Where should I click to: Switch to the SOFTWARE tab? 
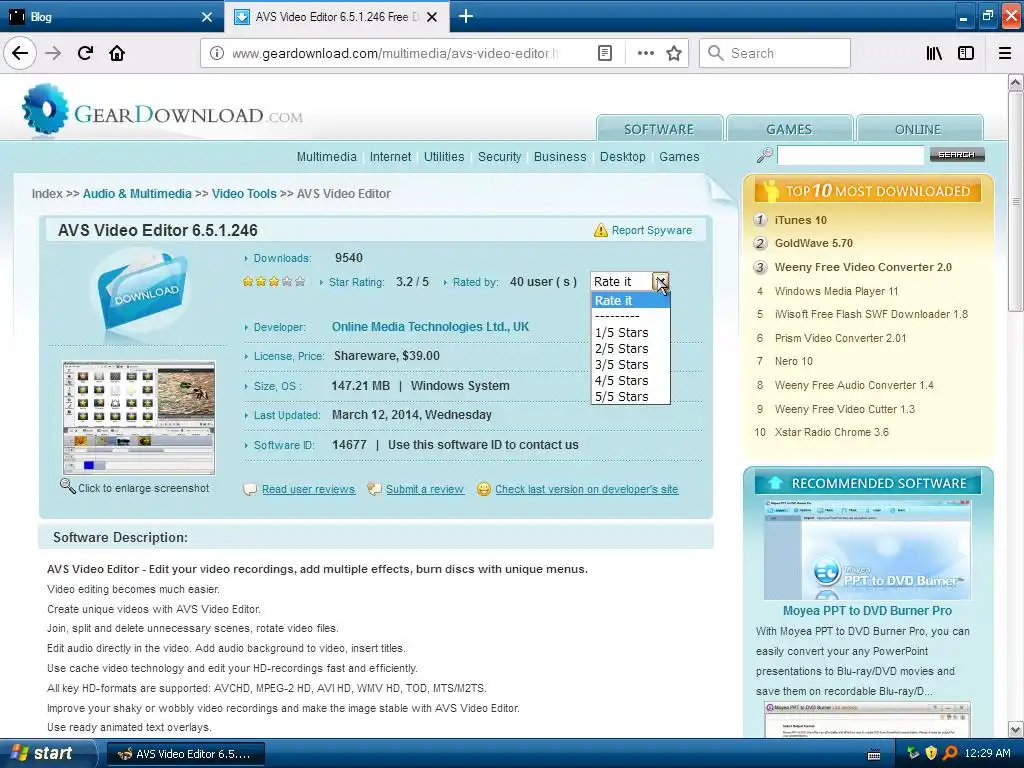pos(659,129)
